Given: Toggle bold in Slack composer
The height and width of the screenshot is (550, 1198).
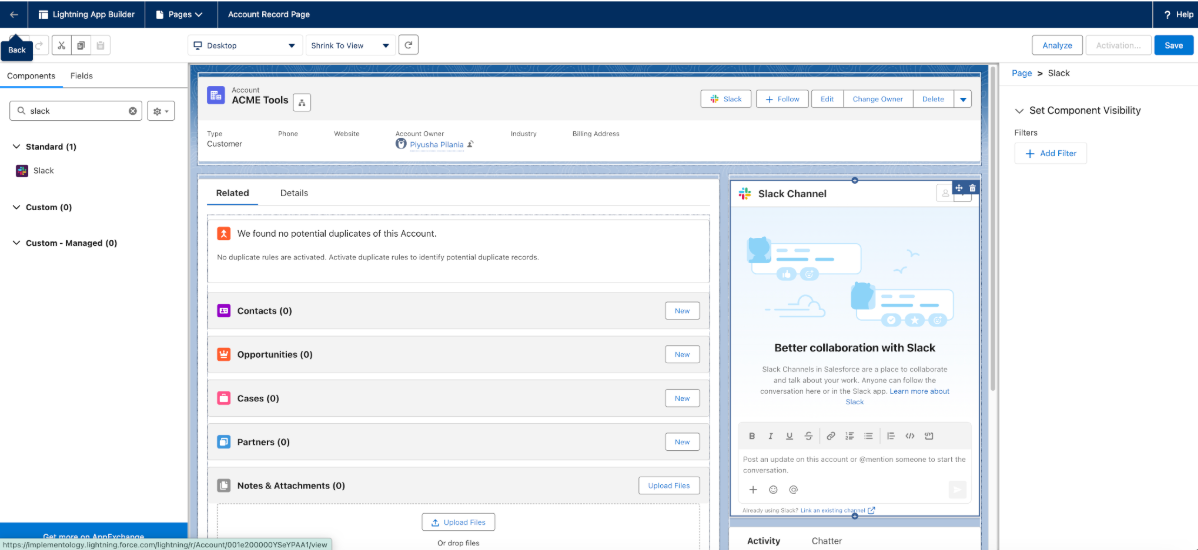Looking at the screenshot, I should tap(752, 436).
